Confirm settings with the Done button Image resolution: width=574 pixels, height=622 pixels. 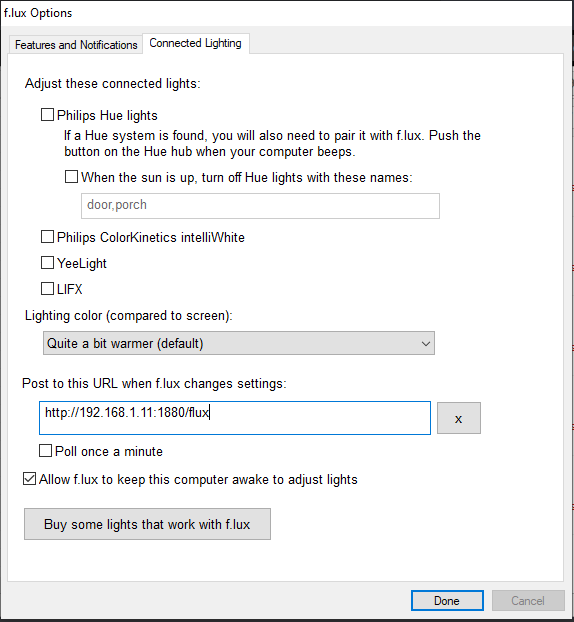[447, 601]
